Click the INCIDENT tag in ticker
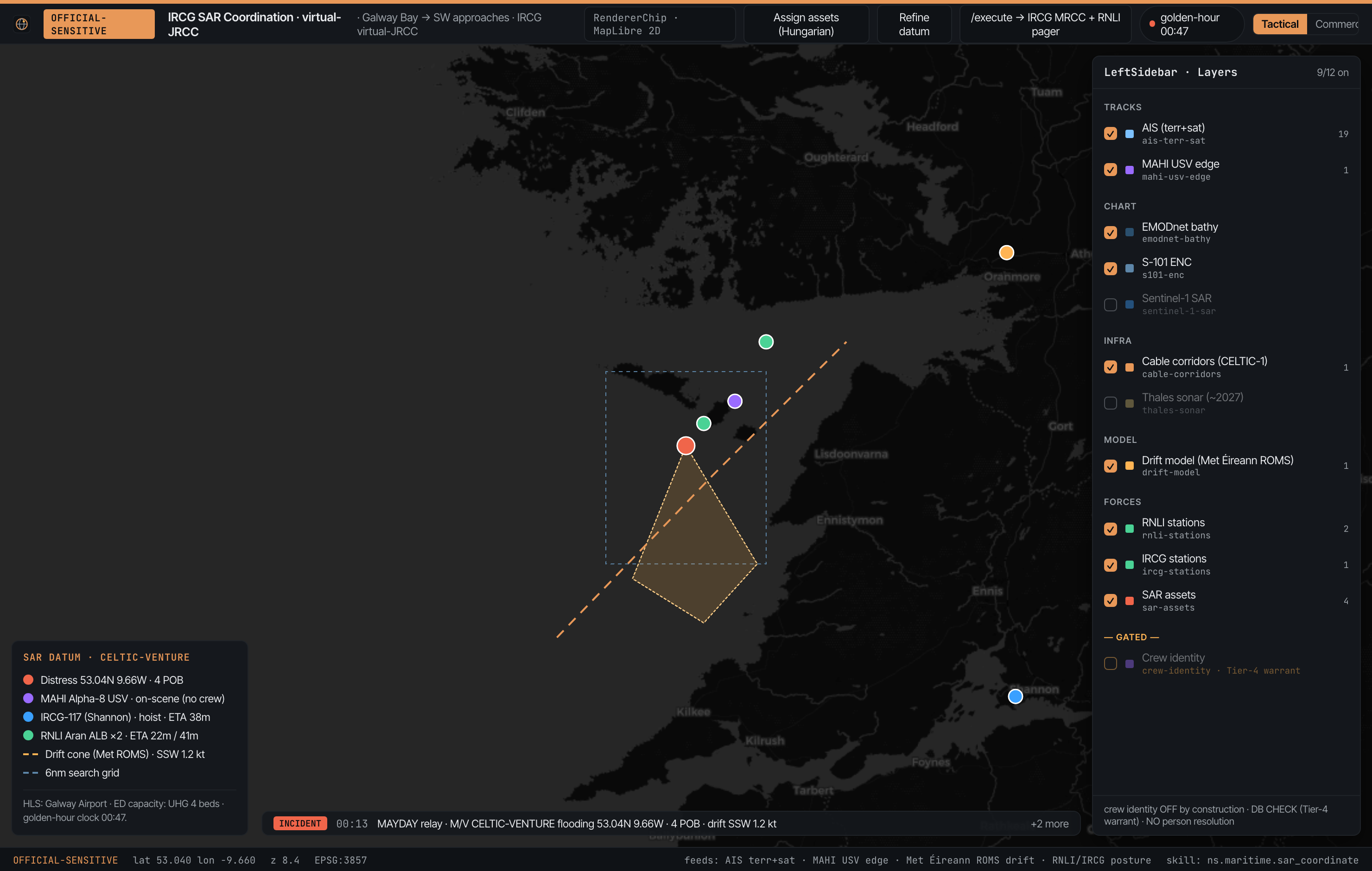Viewport: 1372px width, 871px height. point(300,824)
